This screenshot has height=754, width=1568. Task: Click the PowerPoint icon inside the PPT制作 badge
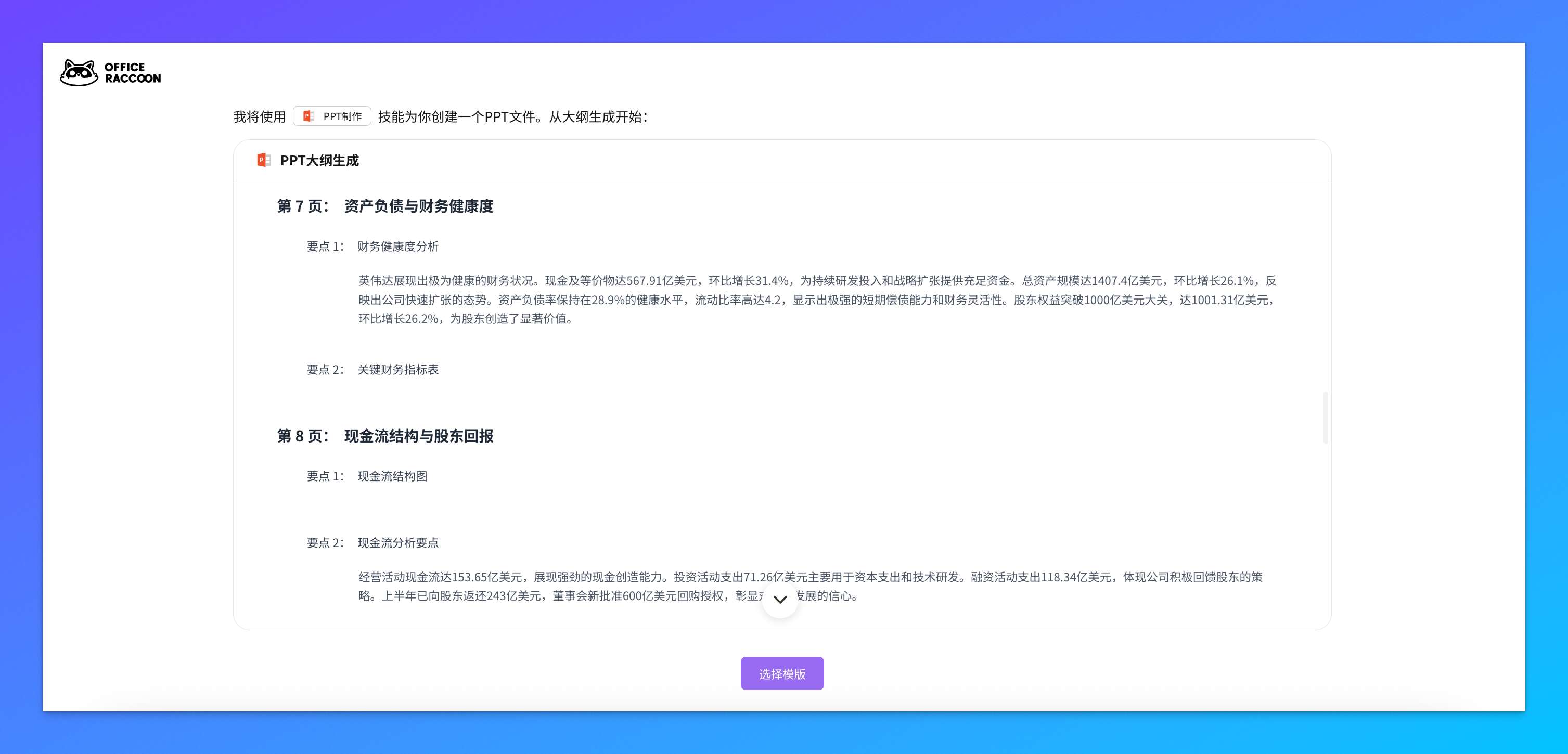(x=309, y=115)
